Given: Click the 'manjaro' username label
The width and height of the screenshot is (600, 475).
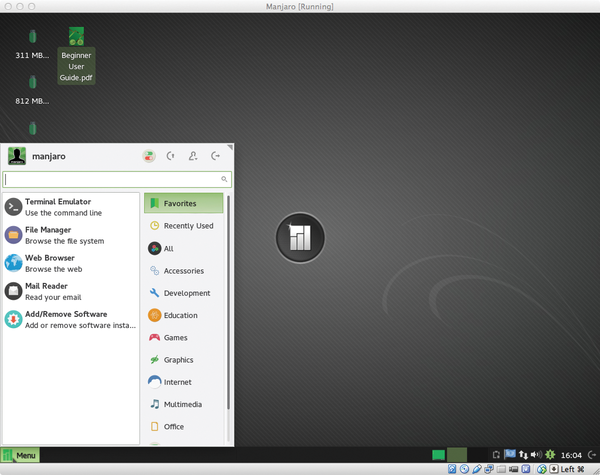Looking at the screenshot, I should pos(49,156).
